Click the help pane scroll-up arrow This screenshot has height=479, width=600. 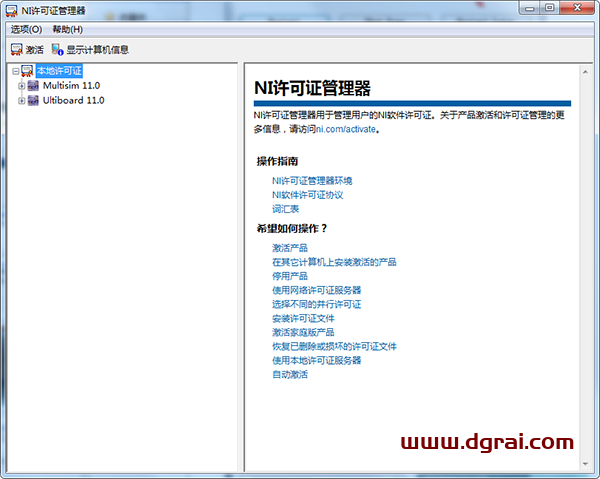(585, 72)
